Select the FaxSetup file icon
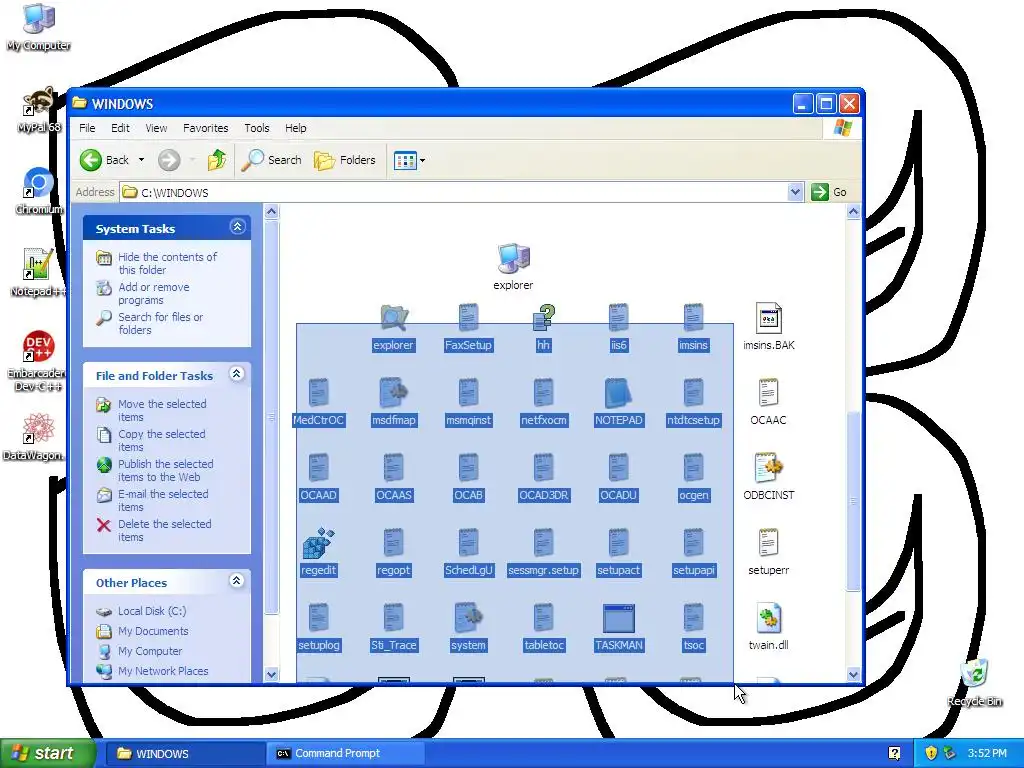The image size is (1024, 768). pos(468,318)
